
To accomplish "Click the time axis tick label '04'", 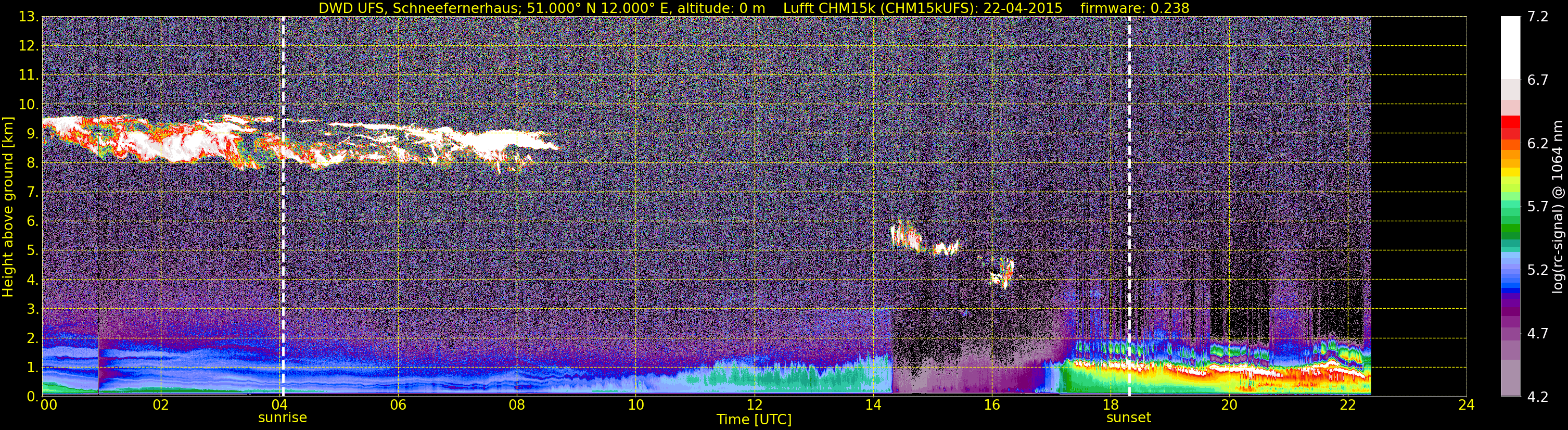I will click(x=279, y=405).
